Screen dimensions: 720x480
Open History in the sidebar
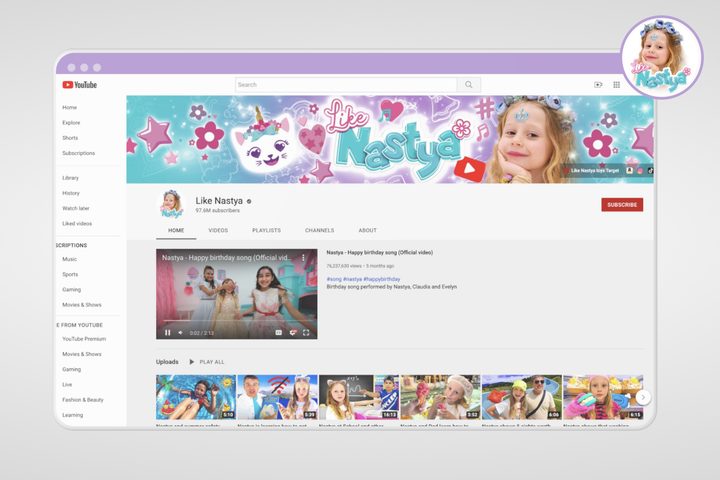click(71, 193)
